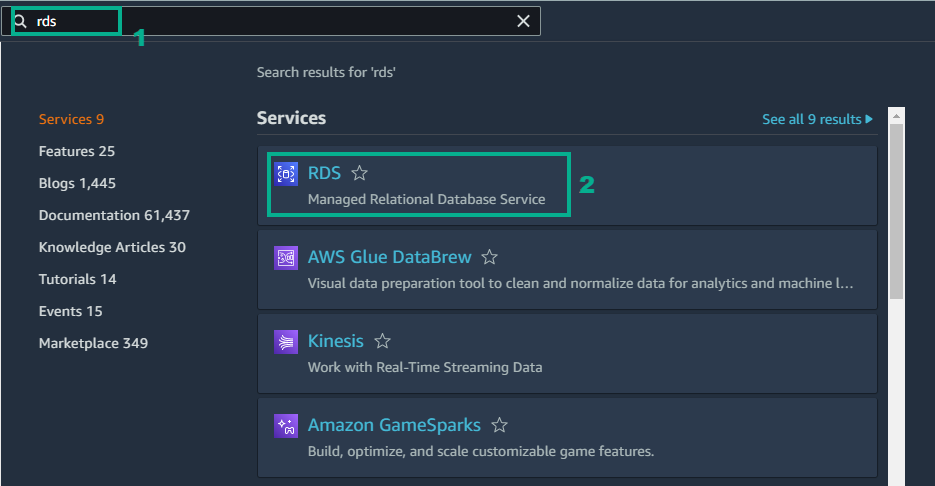Select Documentation 61,437 category
935x486 pixels.
tap(114, 215)
